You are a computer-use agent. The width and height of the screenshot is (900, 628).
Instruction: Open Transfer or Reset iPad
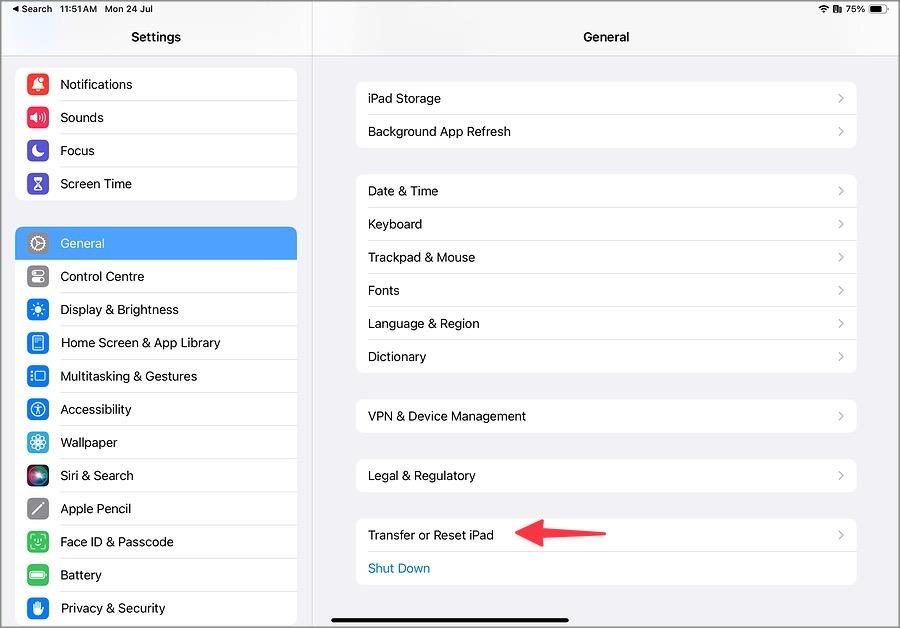(x=606, y=535)
